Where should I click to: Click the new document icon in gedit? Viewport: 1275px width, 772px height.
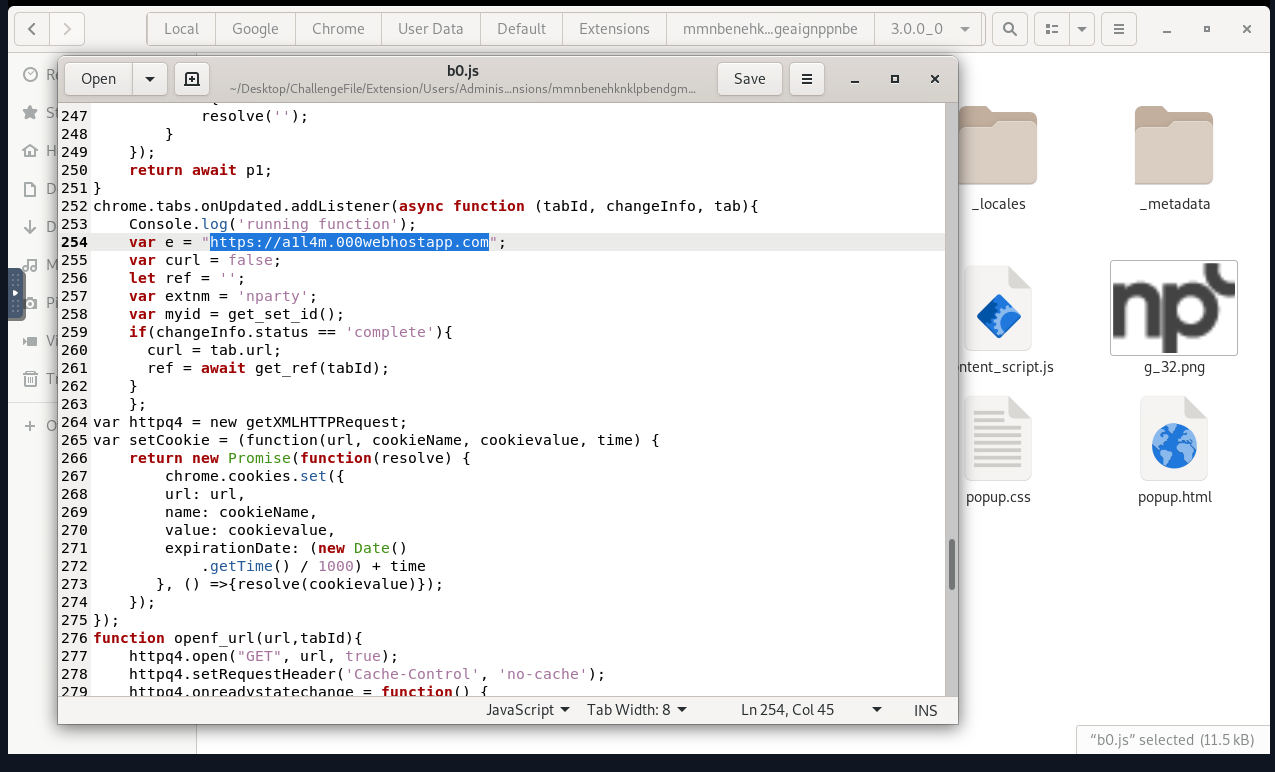192,79
